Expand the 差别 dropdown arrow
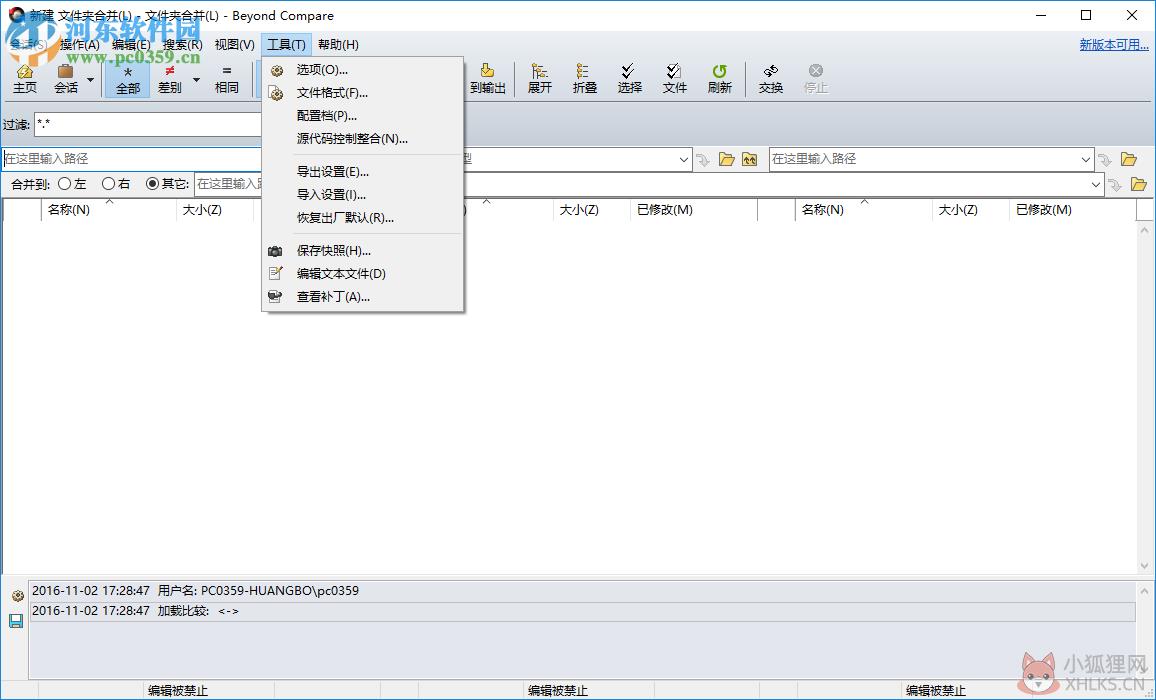Image resolution: width=1156 pixels, height=700 pixels. pos(196,80)
